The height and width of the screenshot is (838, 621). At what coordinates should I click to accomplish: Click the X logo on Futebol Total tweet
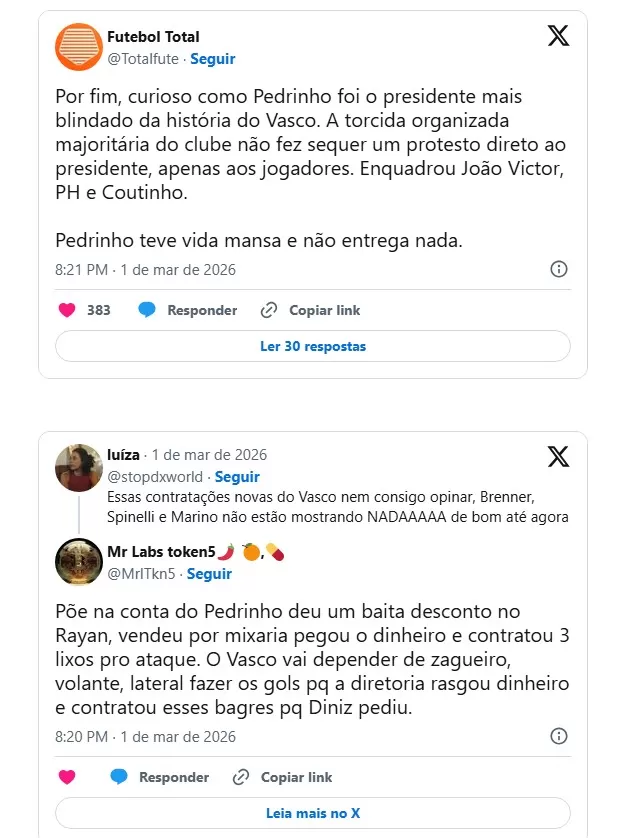[x=558, y=36]
